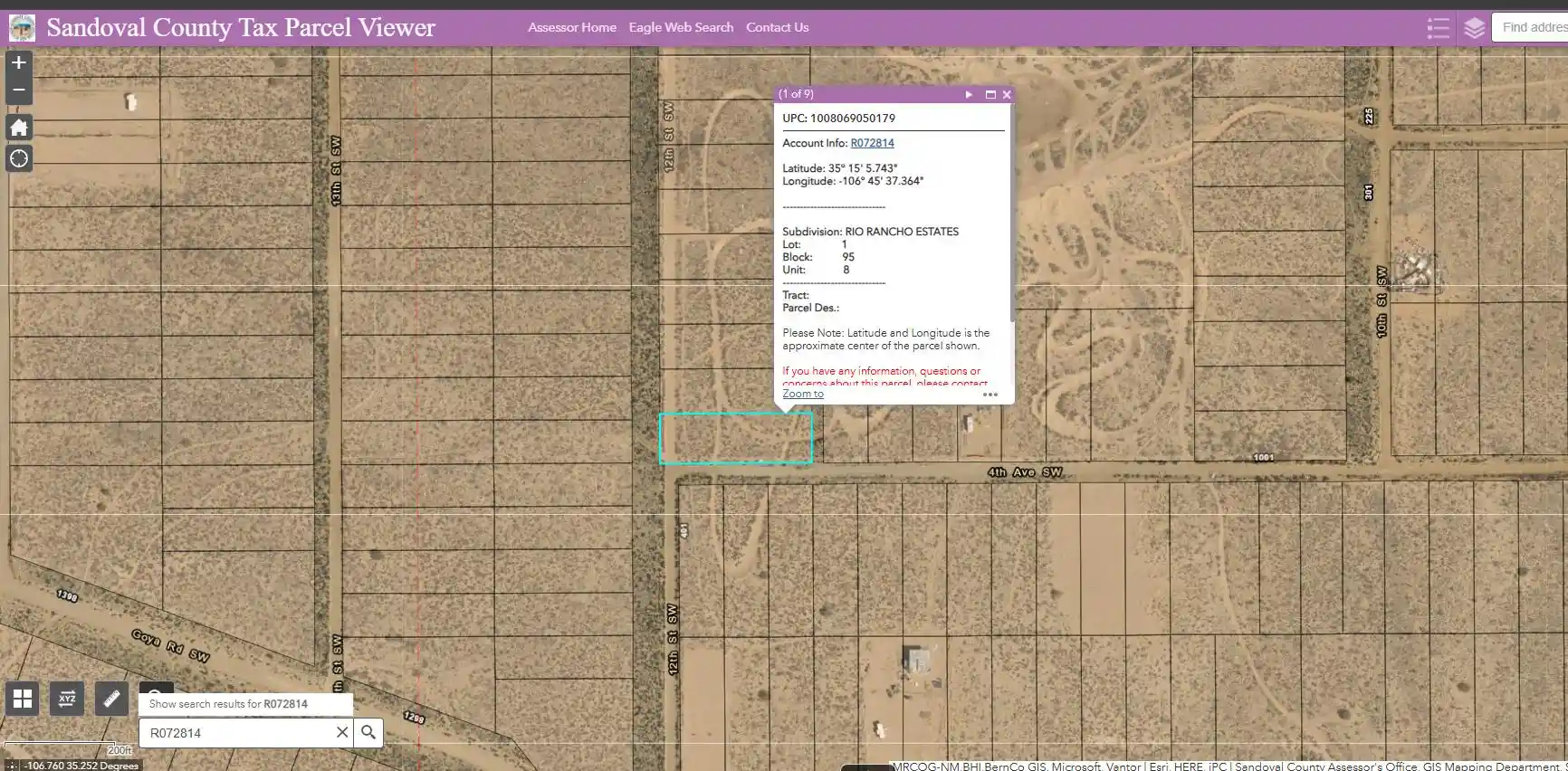Click the coordinate readout -106.760 35.252
Image resolution: width=1568 pixels, height=771 pixels.
point(81,766)
